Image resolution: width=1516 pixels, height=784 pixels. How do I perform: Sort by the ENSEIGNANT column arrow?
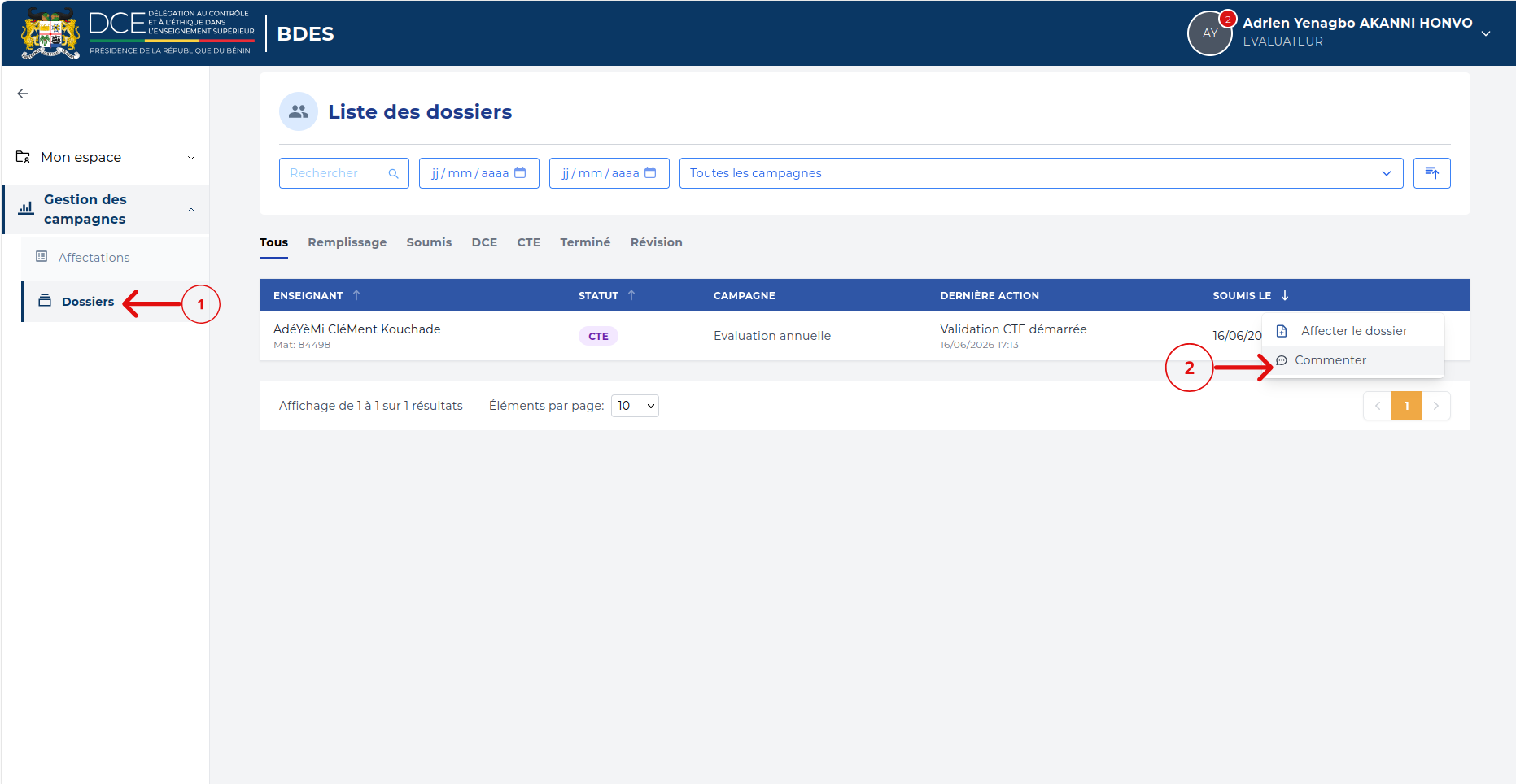coord(356,295)
